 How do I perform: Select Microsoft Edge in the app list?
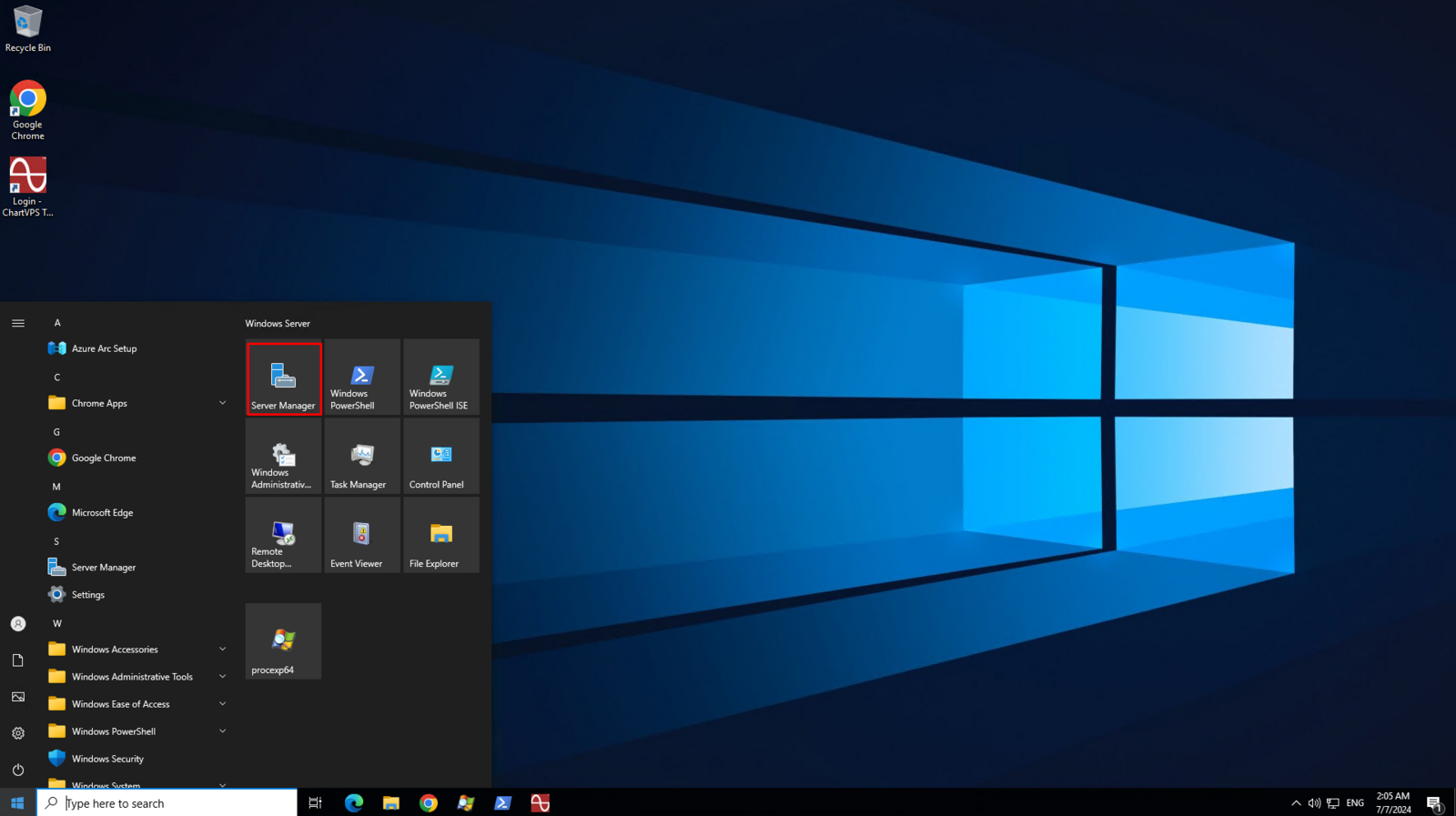click(x=102, y=513)
